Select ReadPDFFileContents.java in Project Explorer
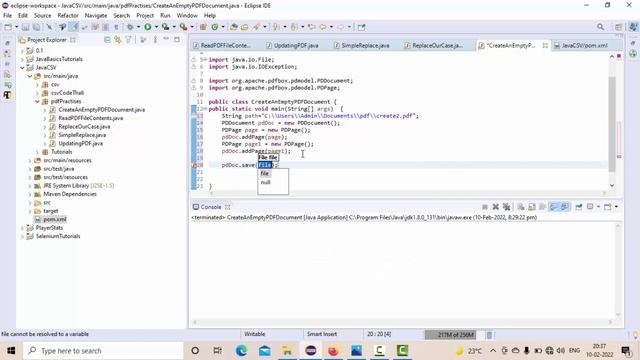 [x=91, y=118]
